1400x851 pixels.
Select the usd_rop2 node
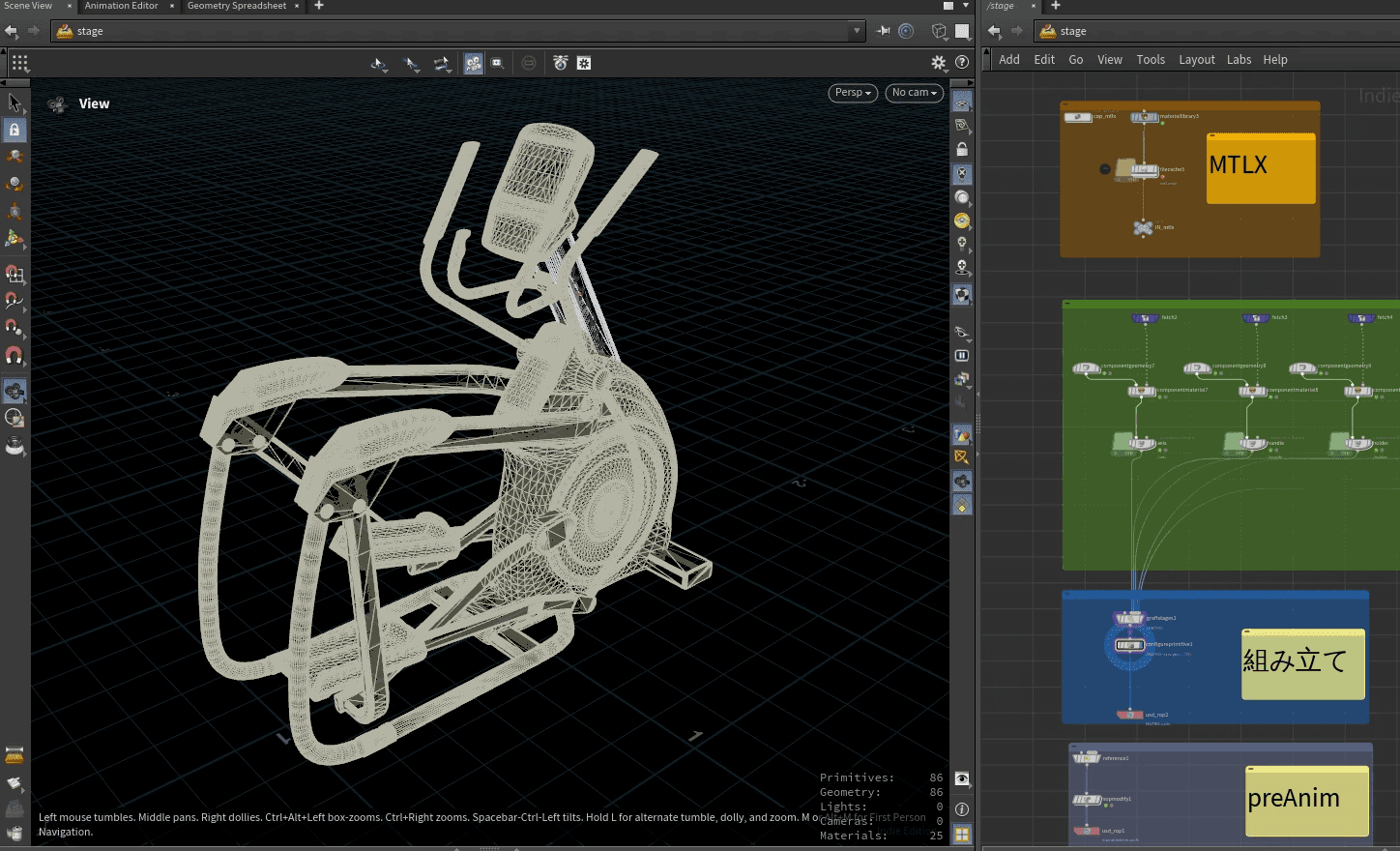click(x=1129, y=716)
